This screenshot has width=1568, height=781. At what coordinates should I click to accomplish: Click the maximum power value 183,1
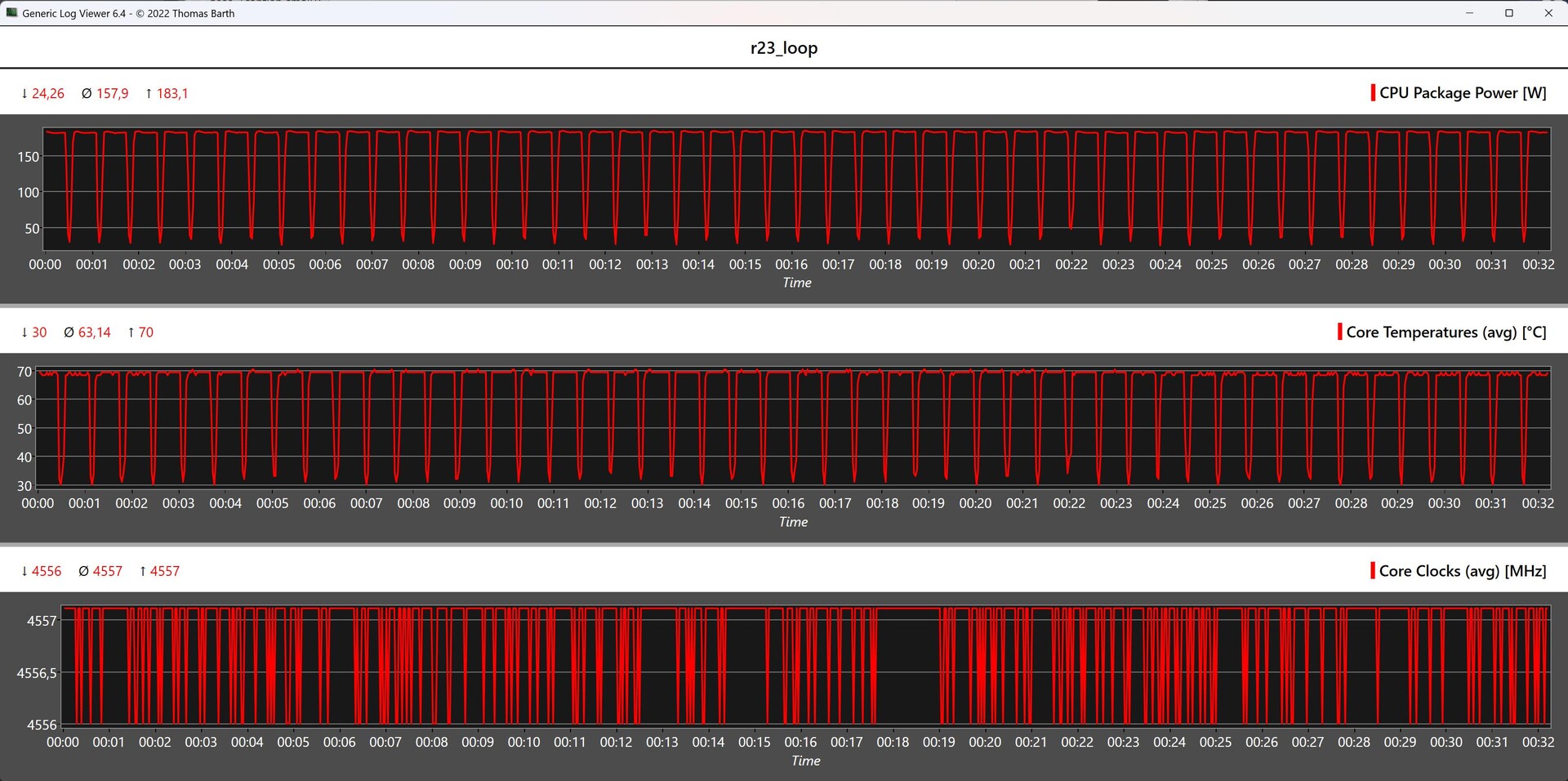click(171, 93)
